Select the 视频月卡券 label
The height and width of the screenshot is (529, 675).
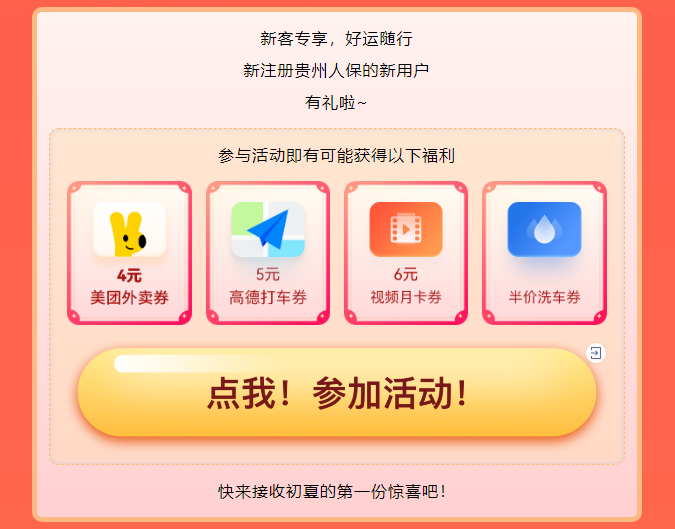tap(406, 297)
